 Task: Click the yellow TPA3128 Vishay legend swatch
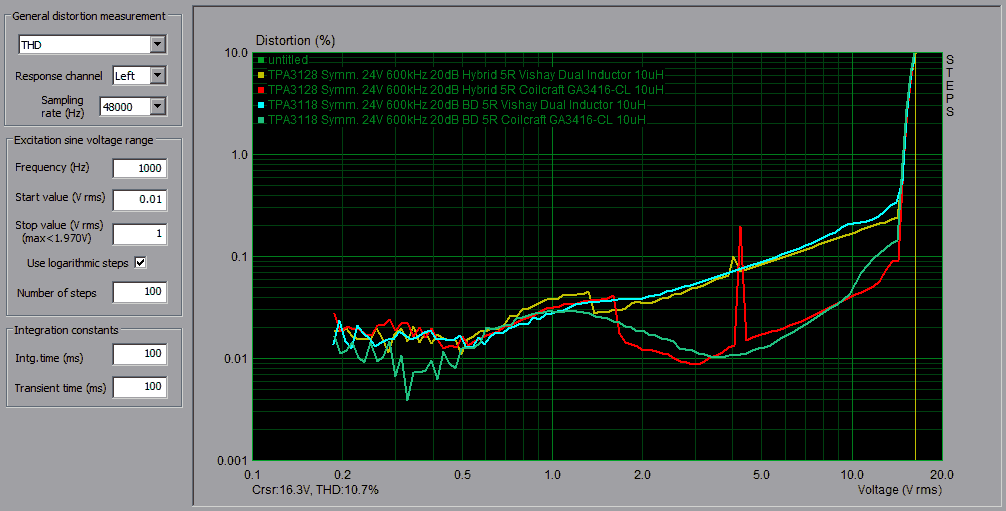261,75
